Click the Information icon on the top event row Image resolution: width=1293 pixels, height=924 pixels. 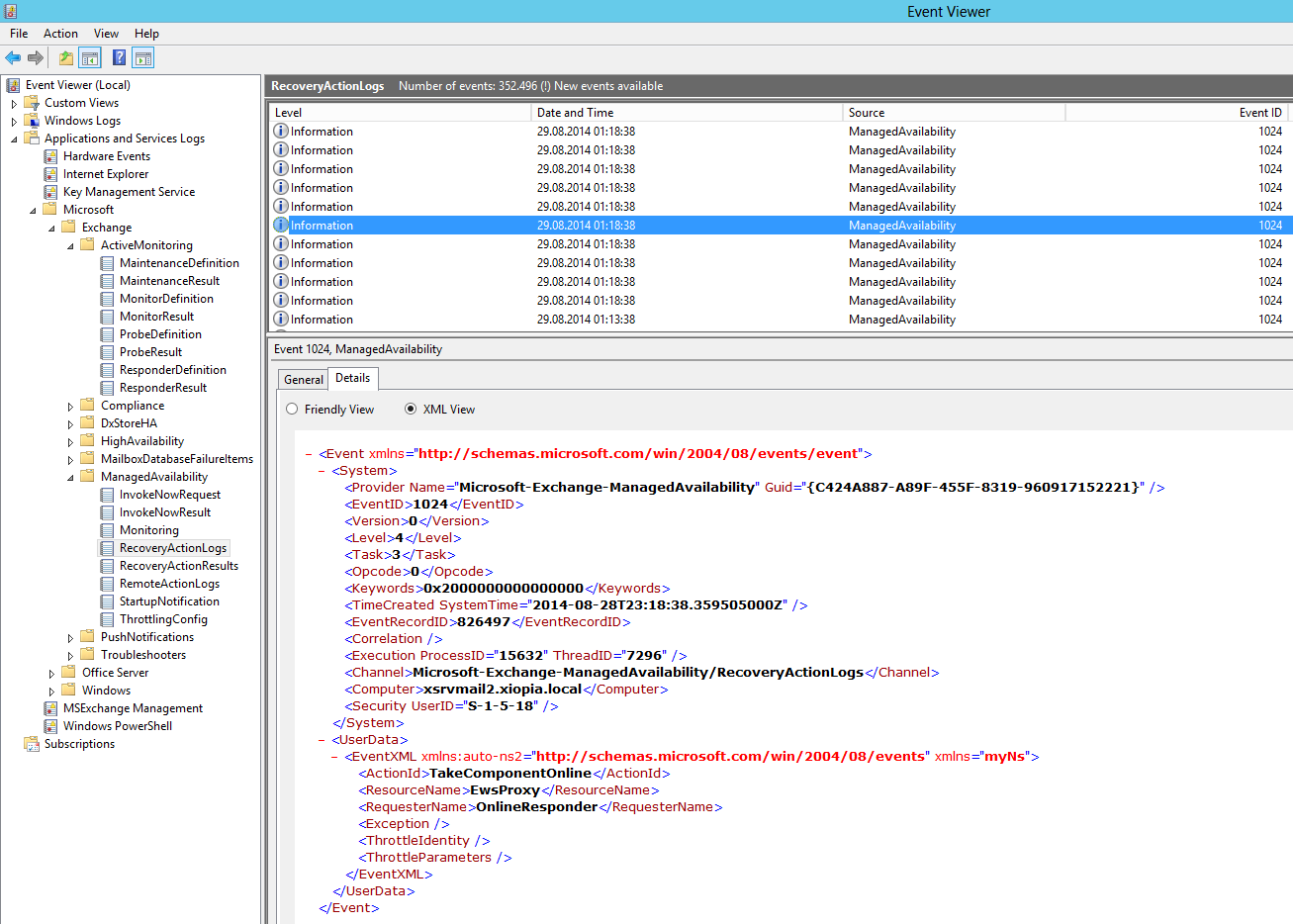point(283,131)
